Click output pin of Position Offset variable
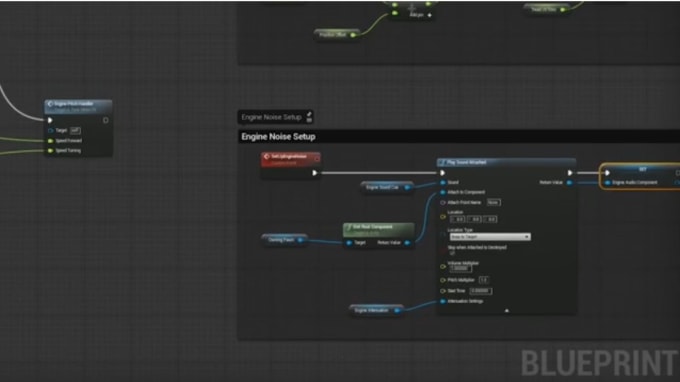The width and height of the screenshot is (680, 382). [353, 35]
